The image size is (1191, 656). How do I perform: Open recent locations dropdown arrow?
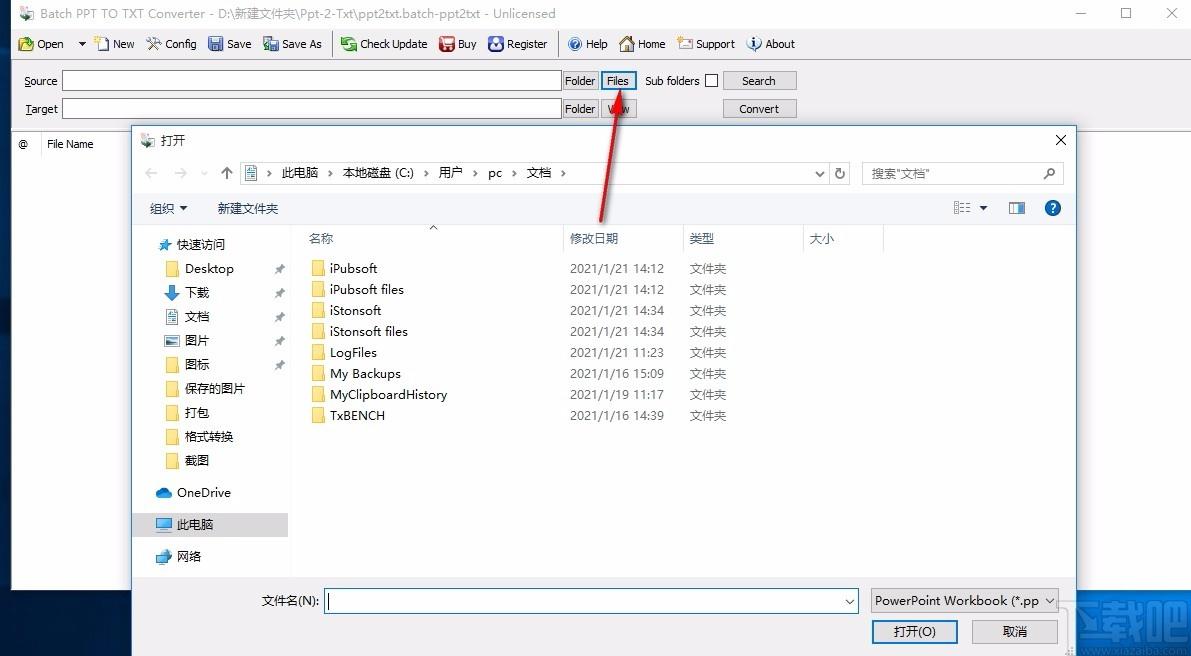tap(204, 174)
